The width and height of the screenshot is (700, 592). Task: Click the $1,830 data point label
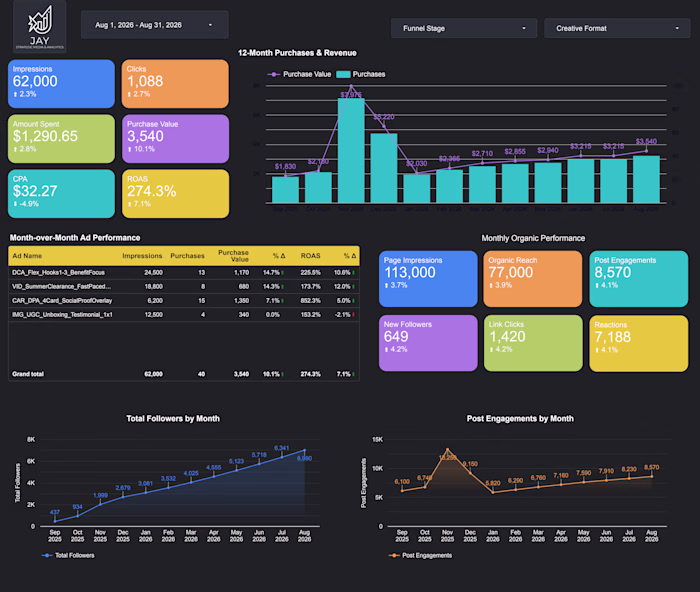click(x=285, y=167)
